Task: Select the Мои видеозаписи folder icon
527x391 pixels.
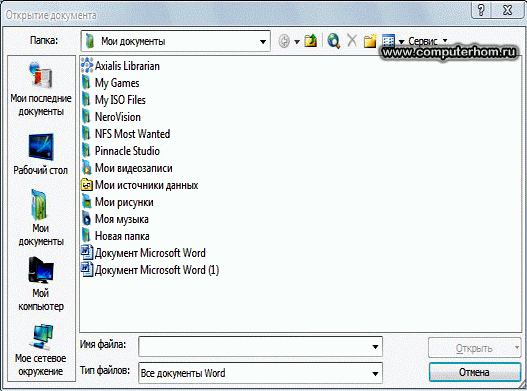Action: point(87,167)
